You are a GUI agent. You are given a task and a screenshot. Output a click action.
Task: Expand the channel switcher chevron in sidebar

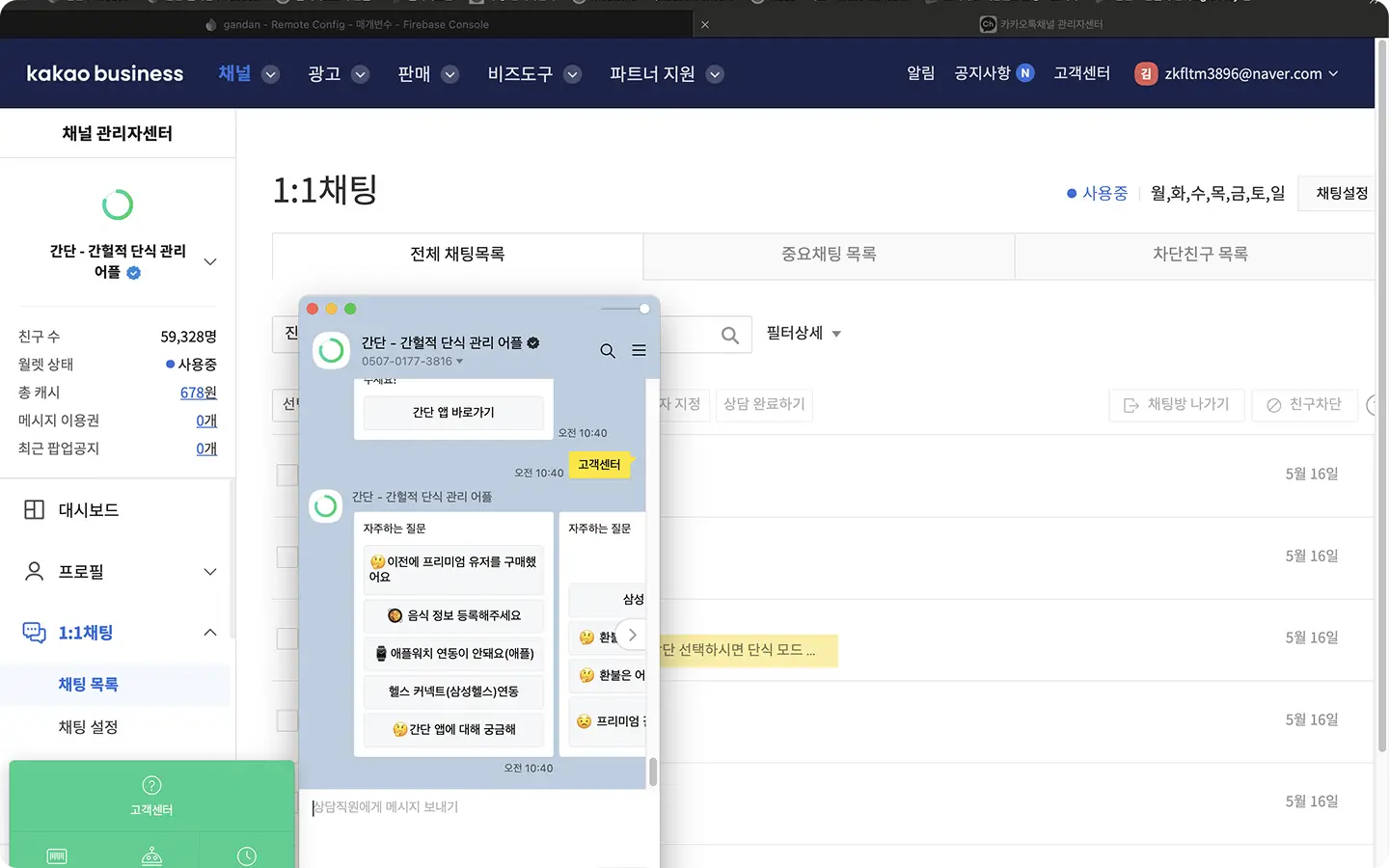click(210, 261)
